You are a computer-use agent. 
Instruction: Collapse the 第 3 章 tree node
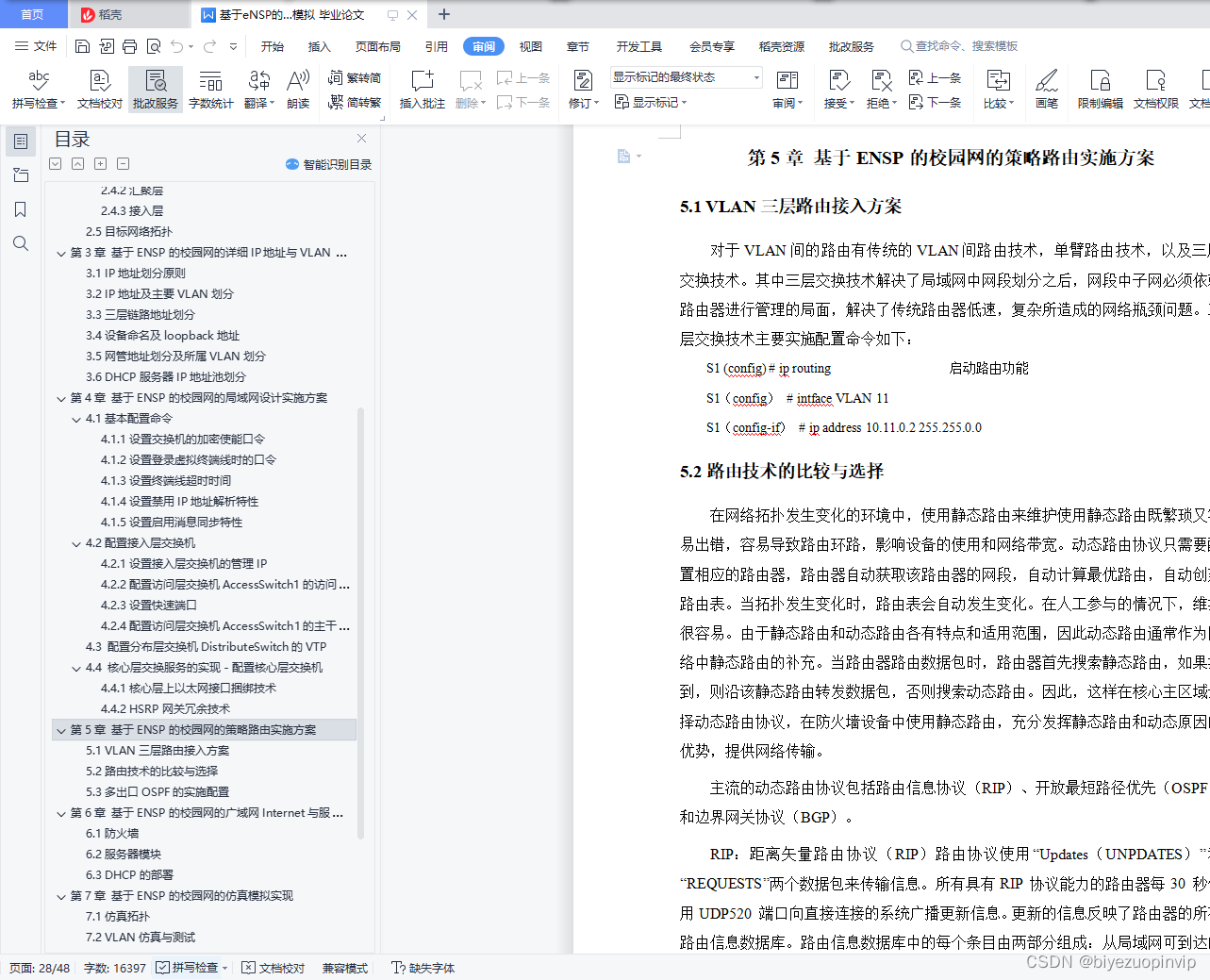[61, 253]
